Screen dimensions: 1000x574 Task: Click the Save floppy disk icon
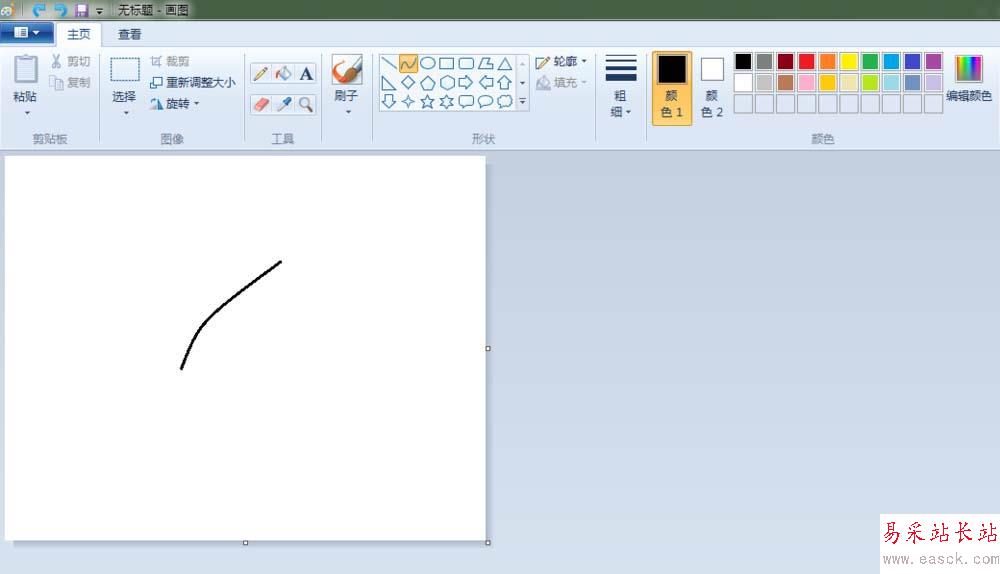[81, 10]
